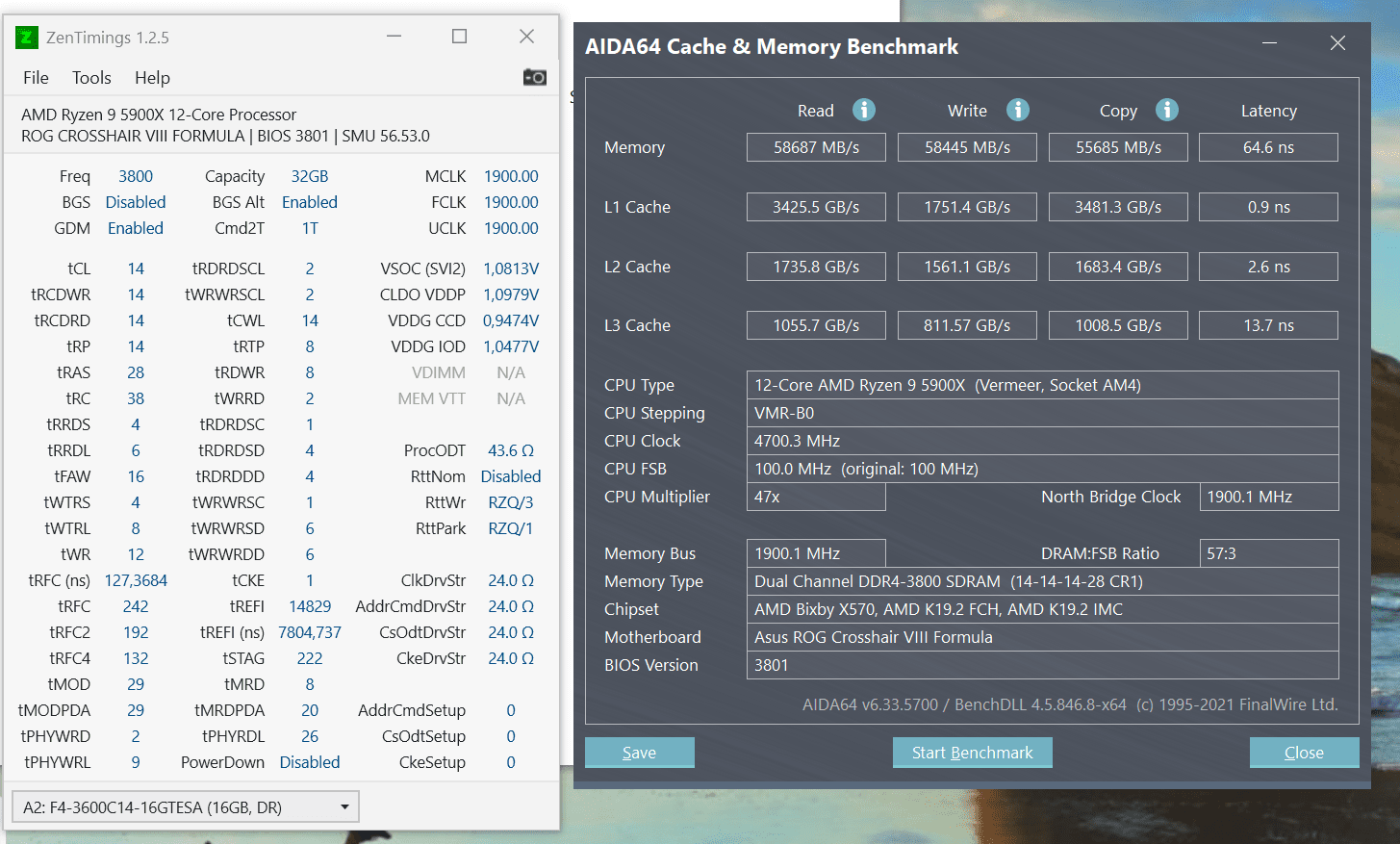This screenshot has height=844, width=1400.
Task: Open the memory module selection dropdown
Action: [x=186, y=806]
